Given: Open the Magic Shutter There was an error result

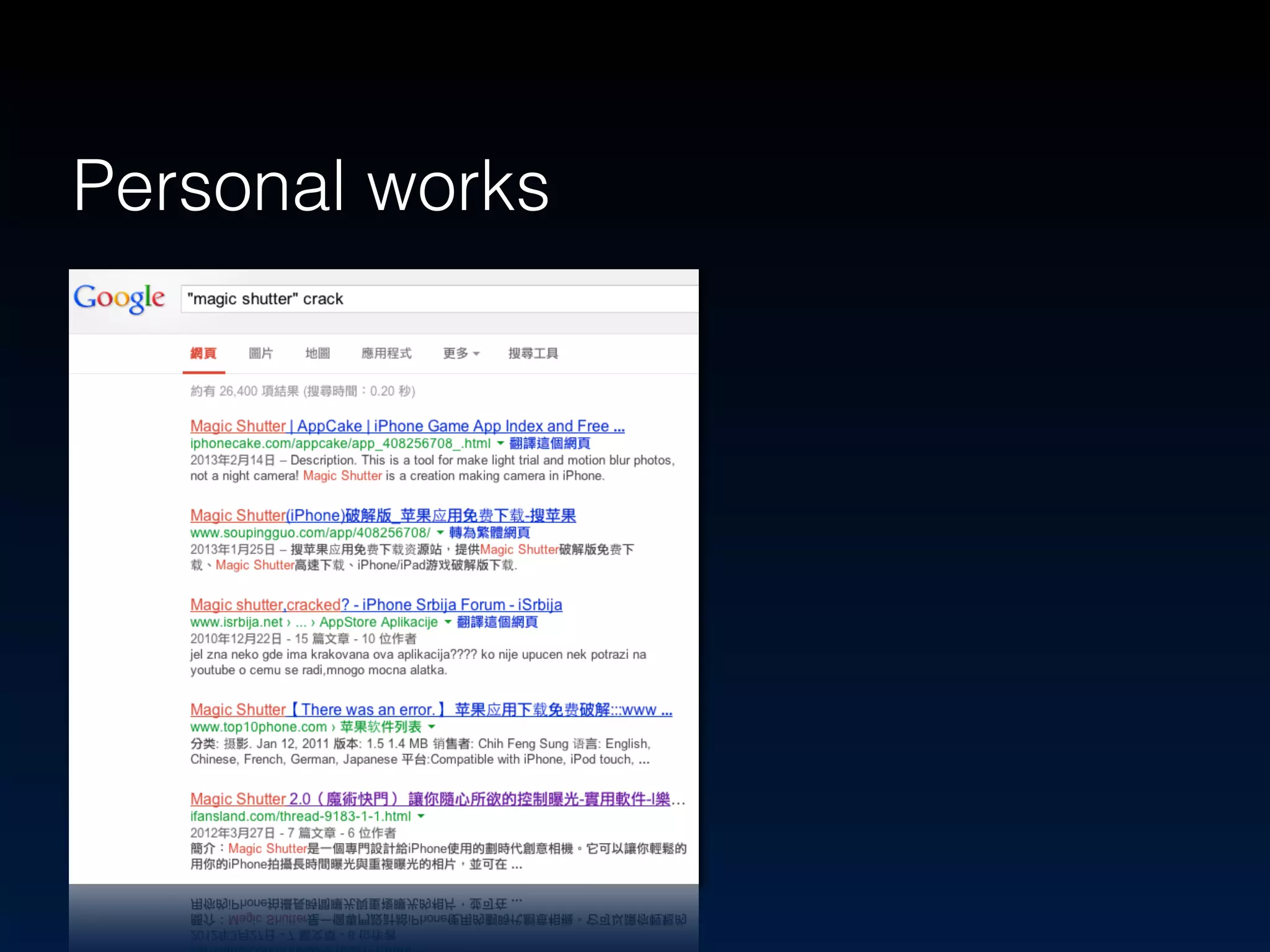Looking at the screenshot, I should (x=431, y=710).
